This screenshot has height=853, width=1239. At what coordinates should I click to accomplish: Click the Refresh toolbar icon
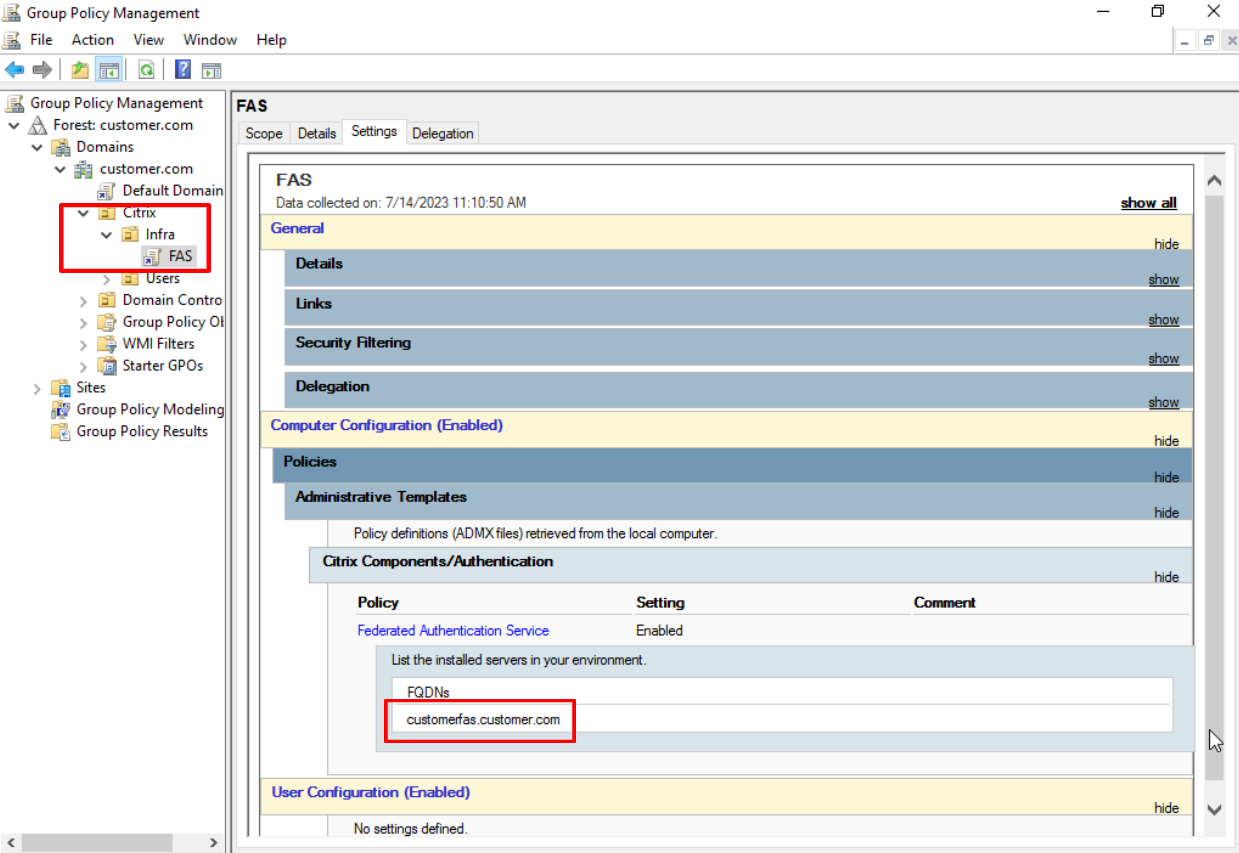(146, 70)
